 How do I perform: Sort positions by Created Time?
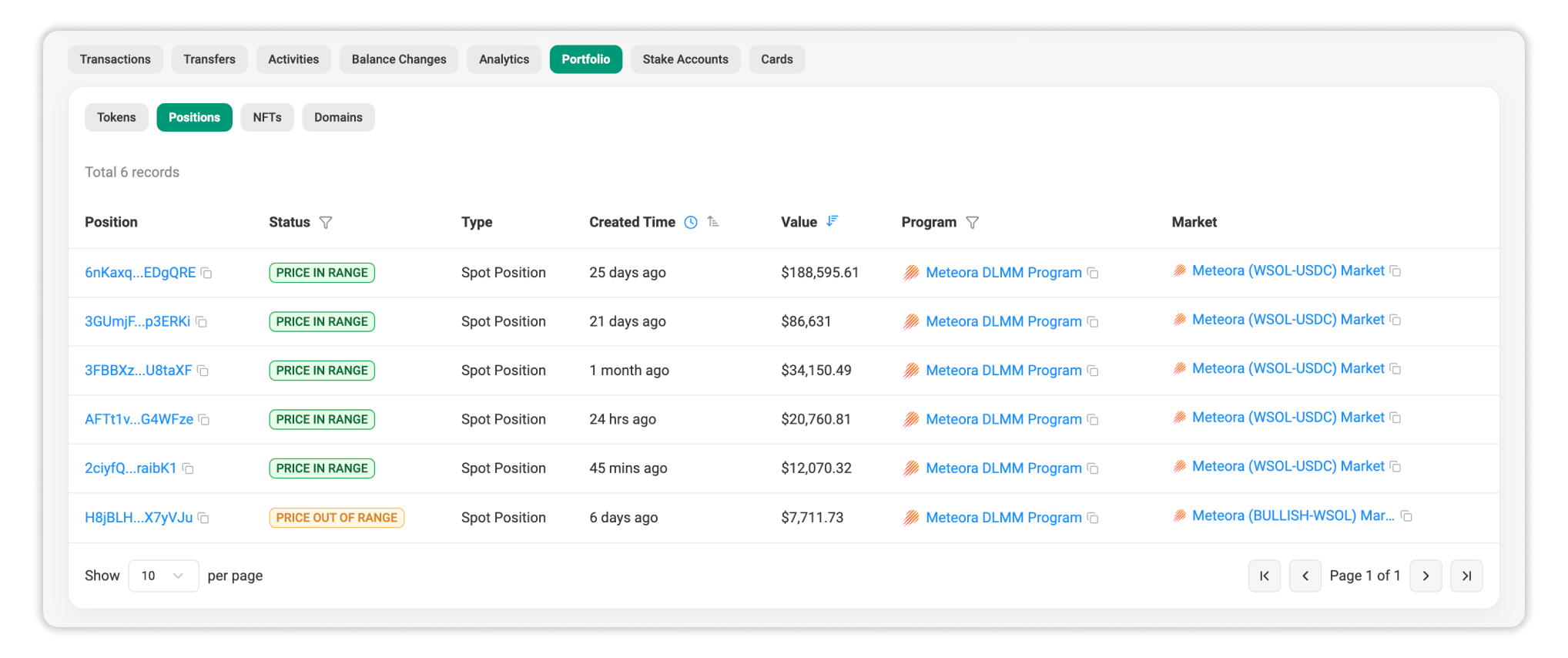tap(713, 222)
